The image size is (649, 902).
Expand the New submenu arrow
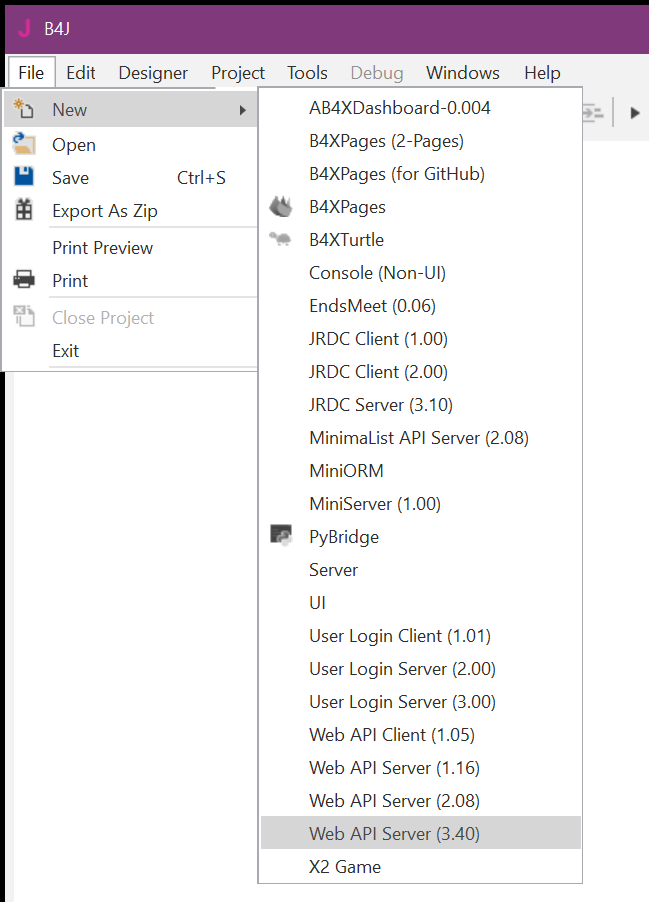pyautogui.click(x=243, y=110)
